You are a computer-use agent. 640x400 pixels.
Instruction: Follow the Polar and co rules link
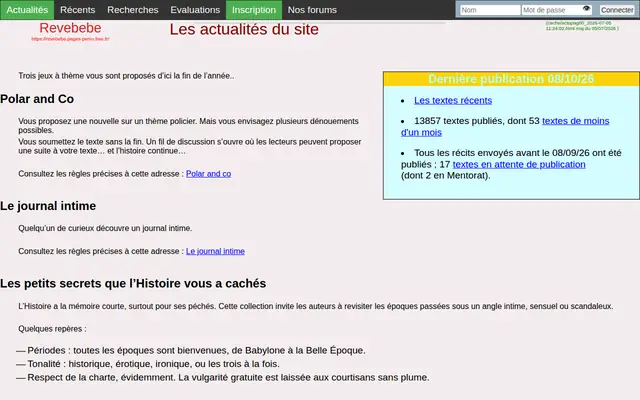[209, 174]
